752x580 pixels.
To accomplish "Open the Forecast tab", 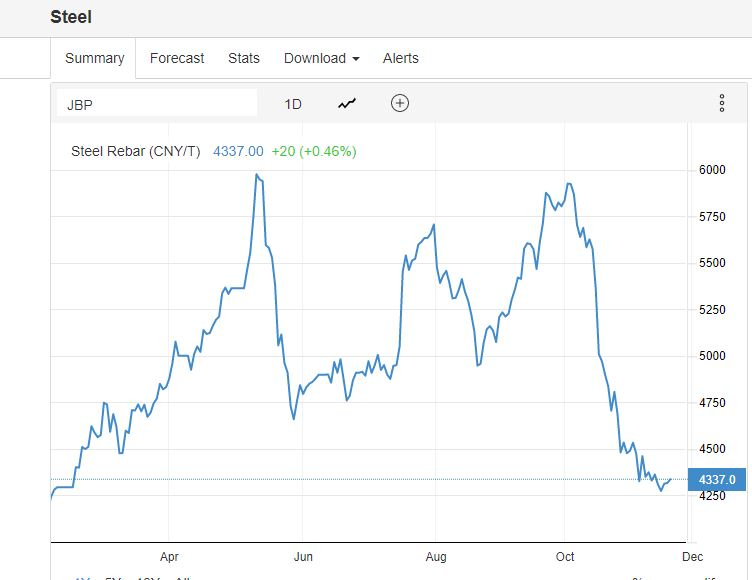I will click(177, 58).
